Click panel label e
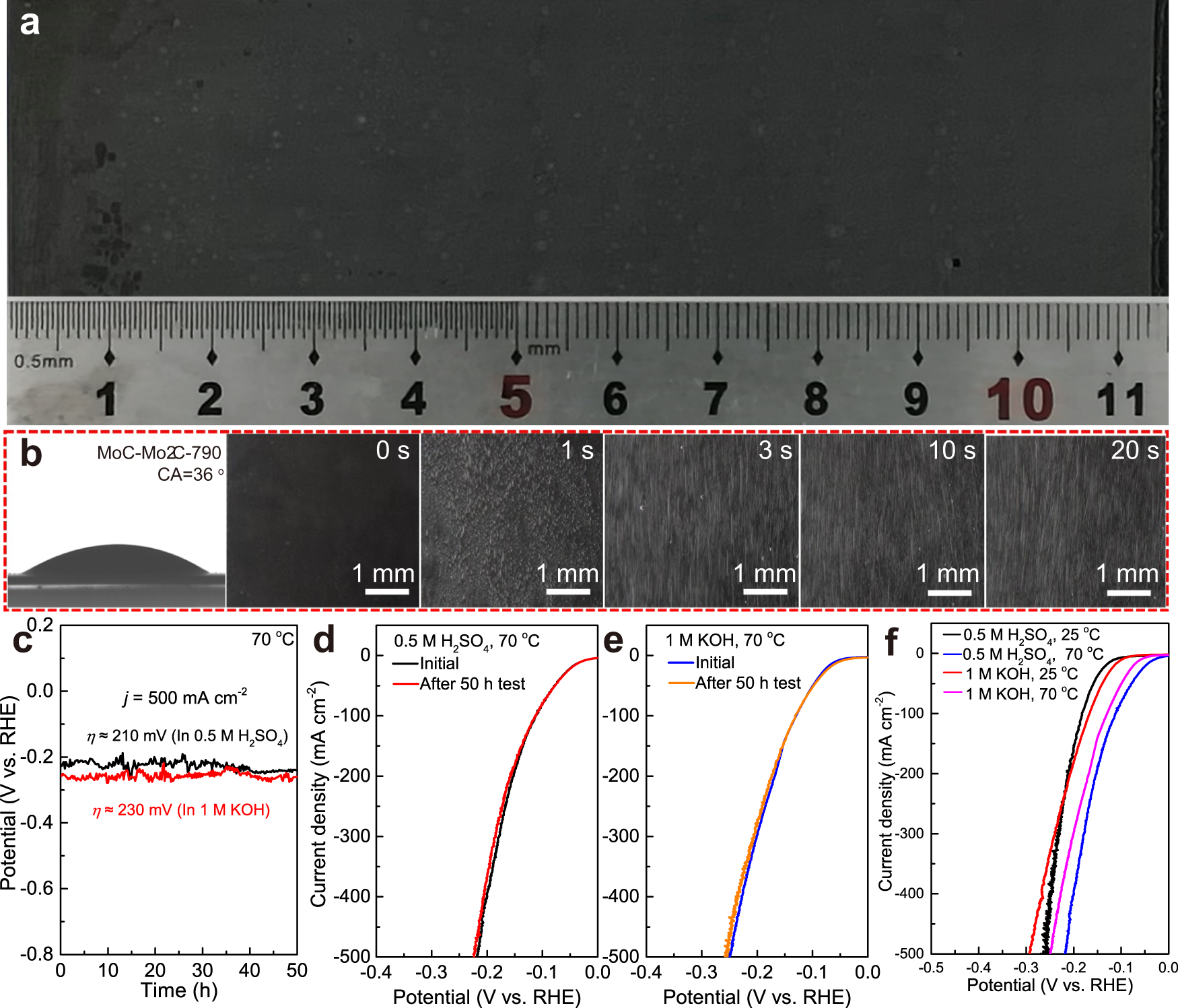This screenshot has width=1178, height=1008. (613, 642)
